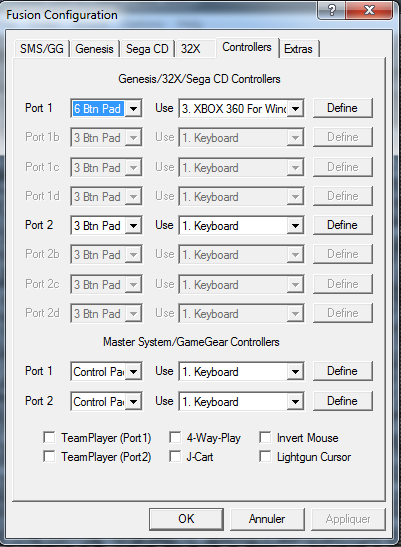401x547 pixels.
Task: Toggle the 4-Way-Play checkbox
Action: (x=175, y=437)
